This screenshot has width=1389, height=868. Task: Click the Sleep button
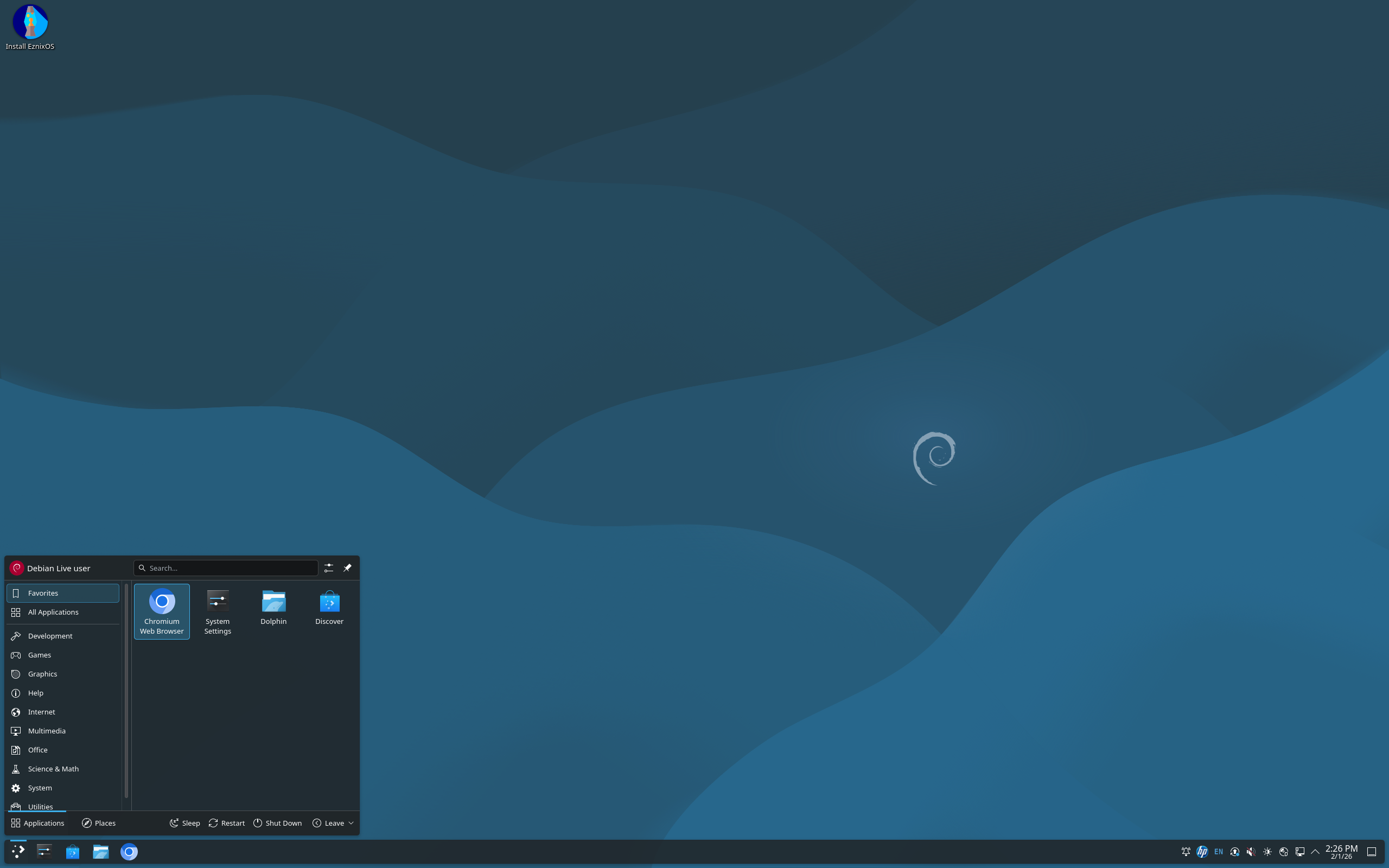[x=185, y=822]
